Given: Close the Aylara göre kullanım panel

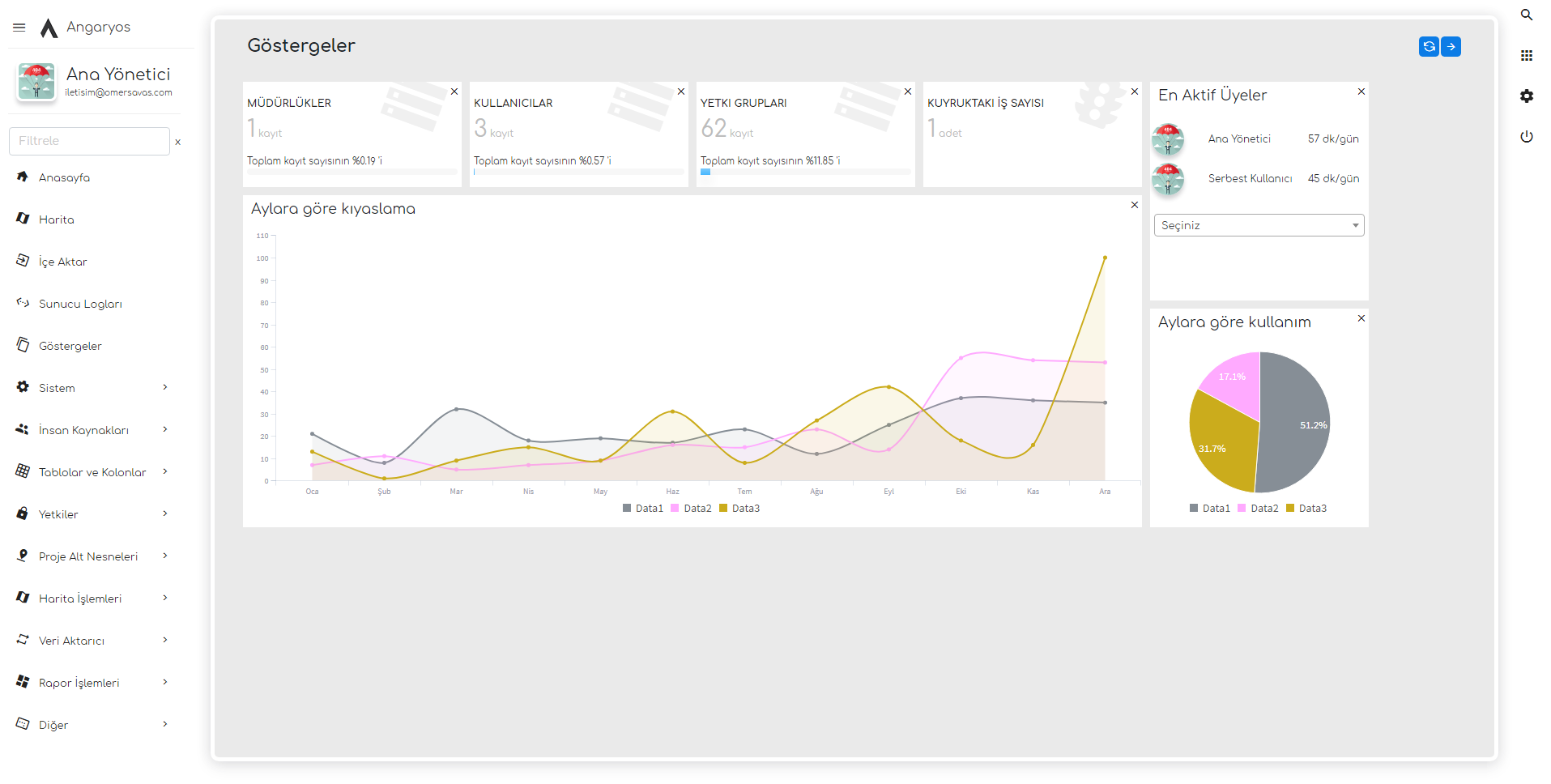Looking at the screenshot, I should click(1361, 318).
